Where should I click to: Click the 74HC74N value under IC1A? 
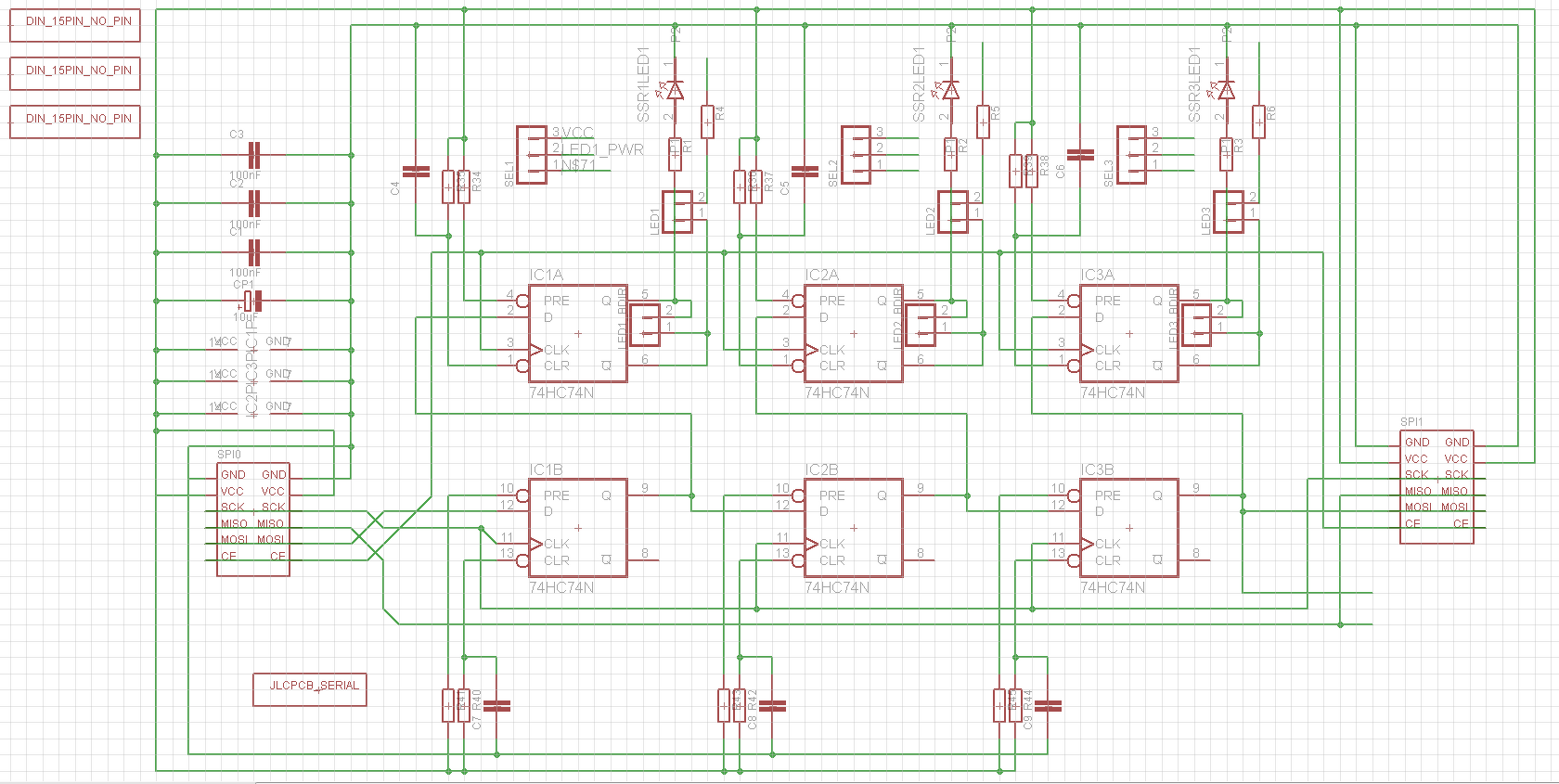[x=561, y=392]
